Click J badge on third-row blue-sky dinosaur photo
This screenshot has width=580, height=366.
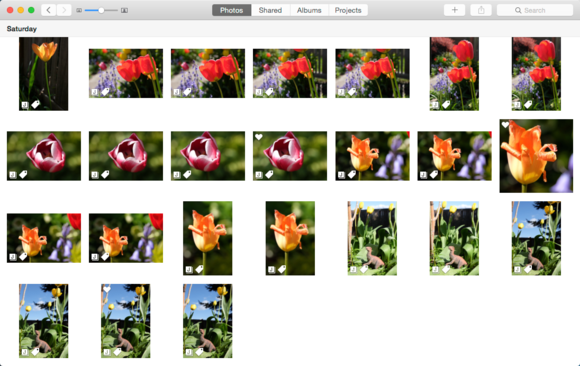pos(517,269)
